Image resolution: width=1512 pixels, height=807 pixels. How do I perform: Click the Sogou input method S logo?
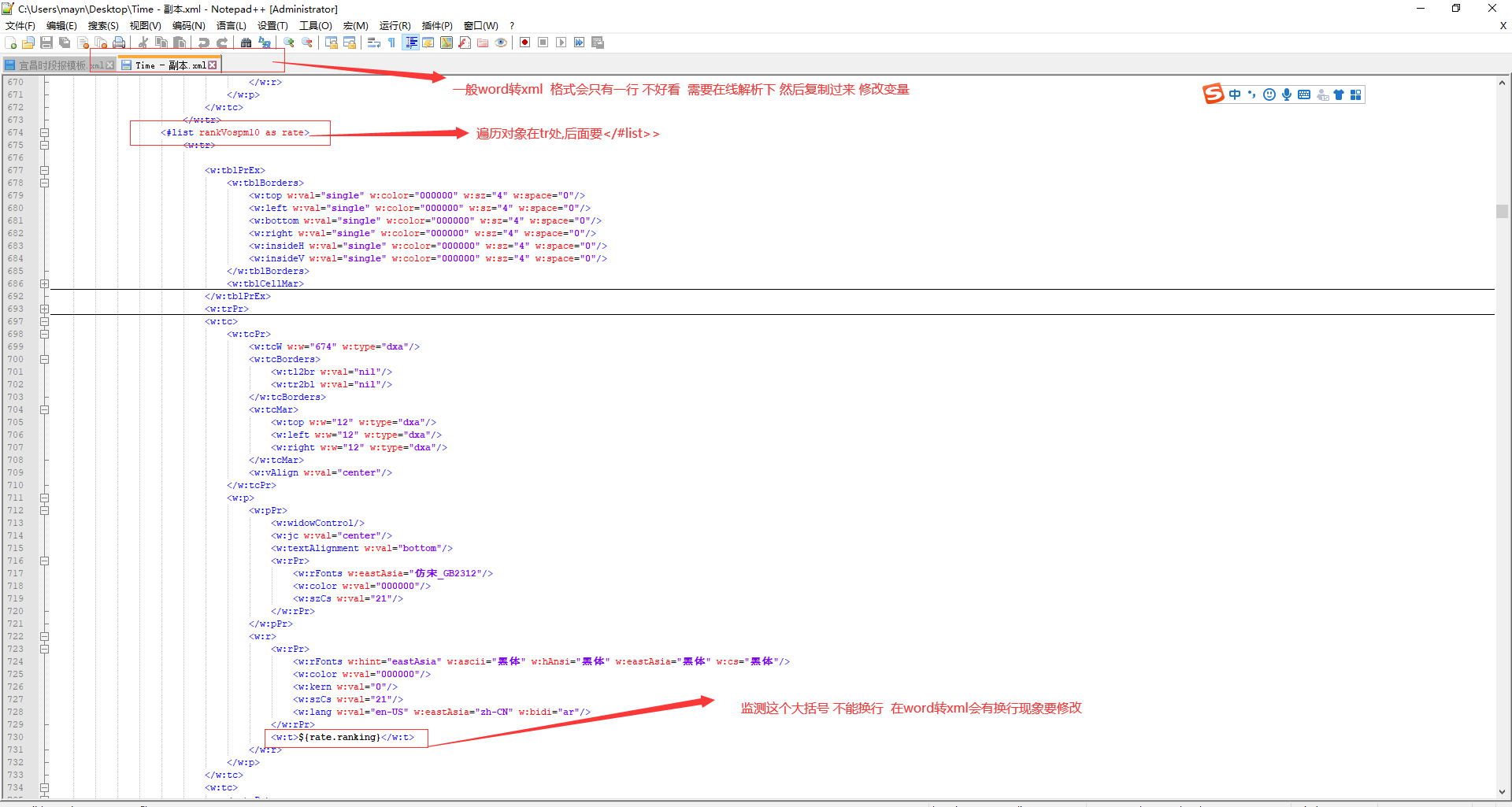[x=1214, y=94]
